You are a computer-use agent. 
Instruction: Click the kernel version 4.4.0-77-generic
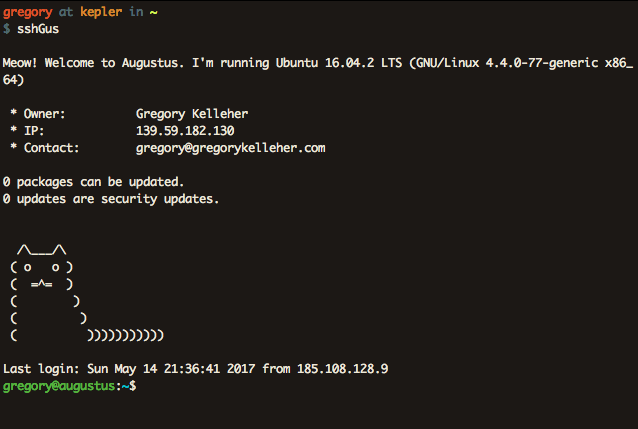pyautogui.click(x=542, y=63)
